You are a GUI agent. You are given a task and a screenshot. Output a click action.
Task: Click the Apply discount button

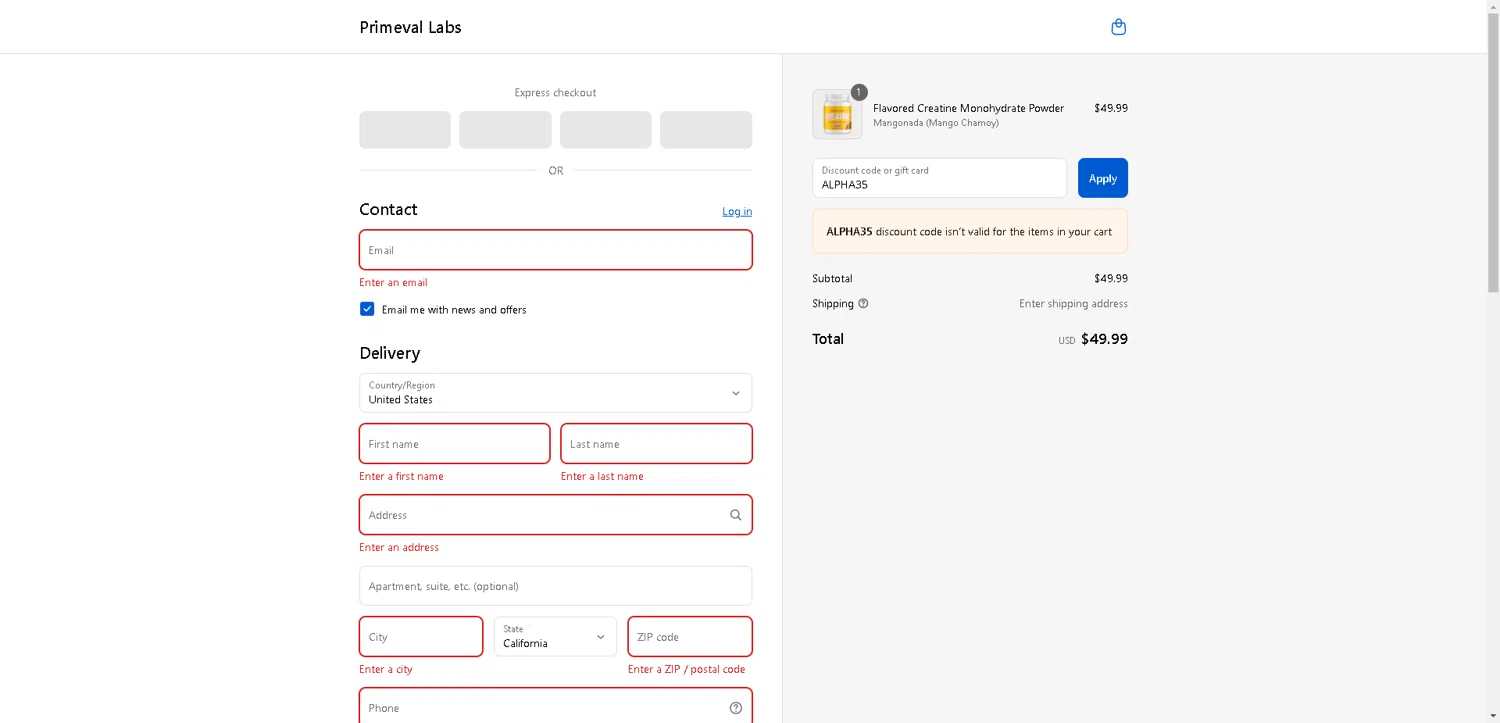(x=1103, y=178)
